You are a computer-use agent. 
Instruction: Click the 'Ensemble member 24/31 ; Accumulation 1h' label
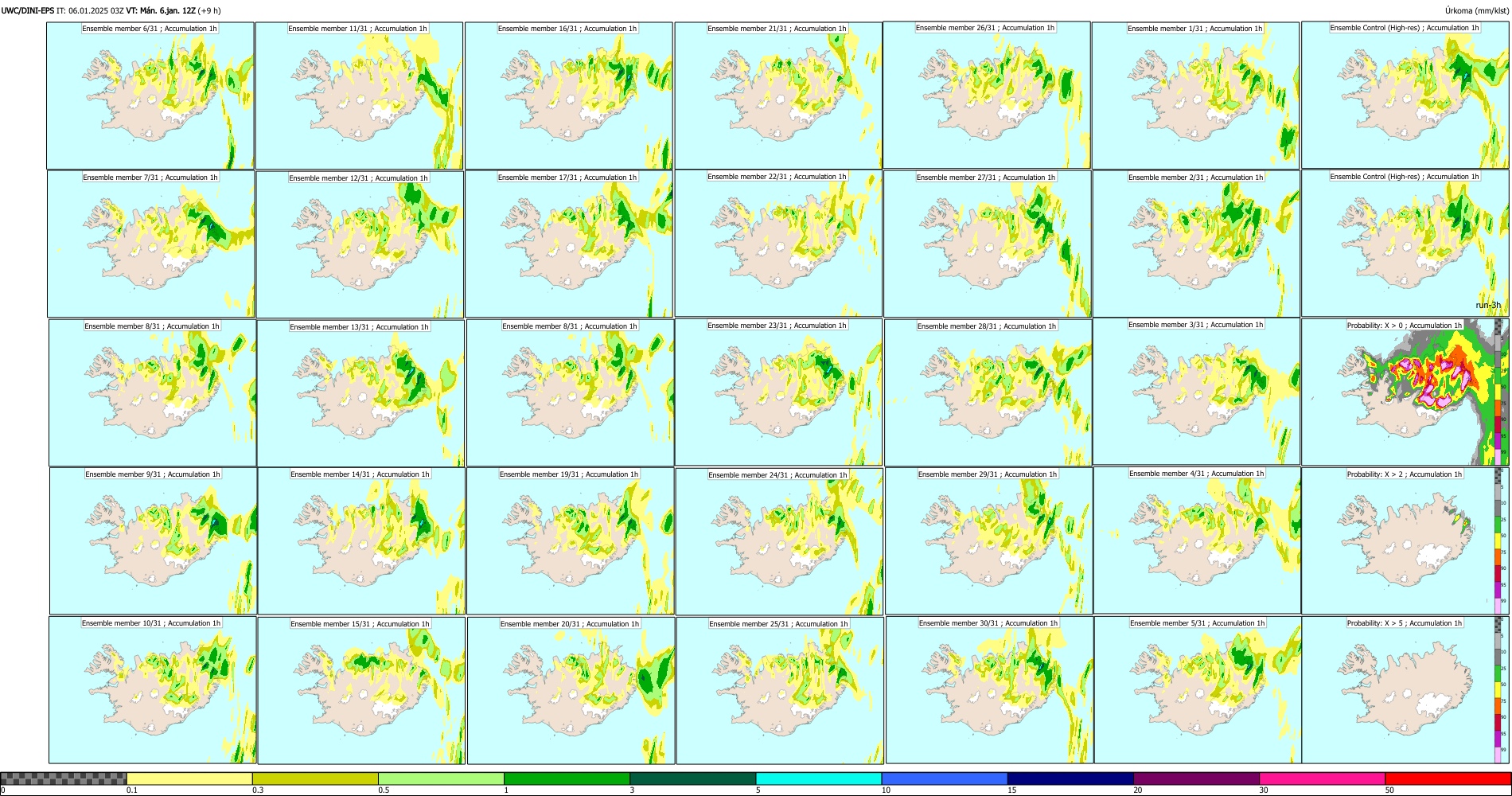tap(777, 475)
